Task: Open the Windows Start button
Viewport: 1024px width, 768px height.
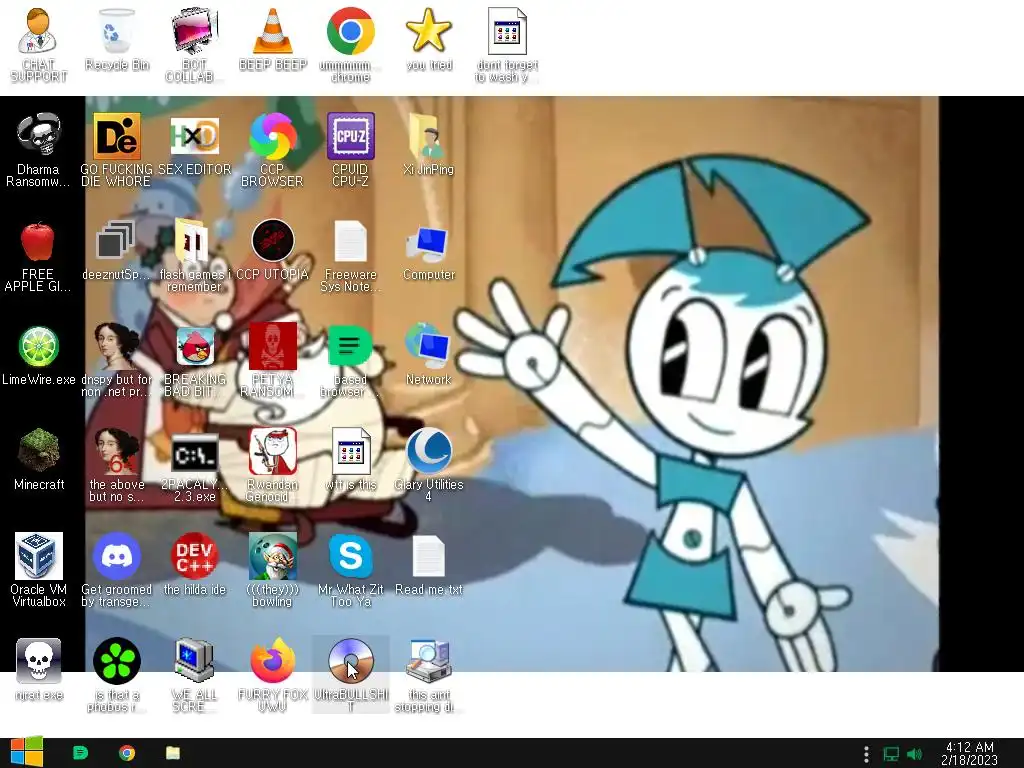Action: [x=27, y=753]
